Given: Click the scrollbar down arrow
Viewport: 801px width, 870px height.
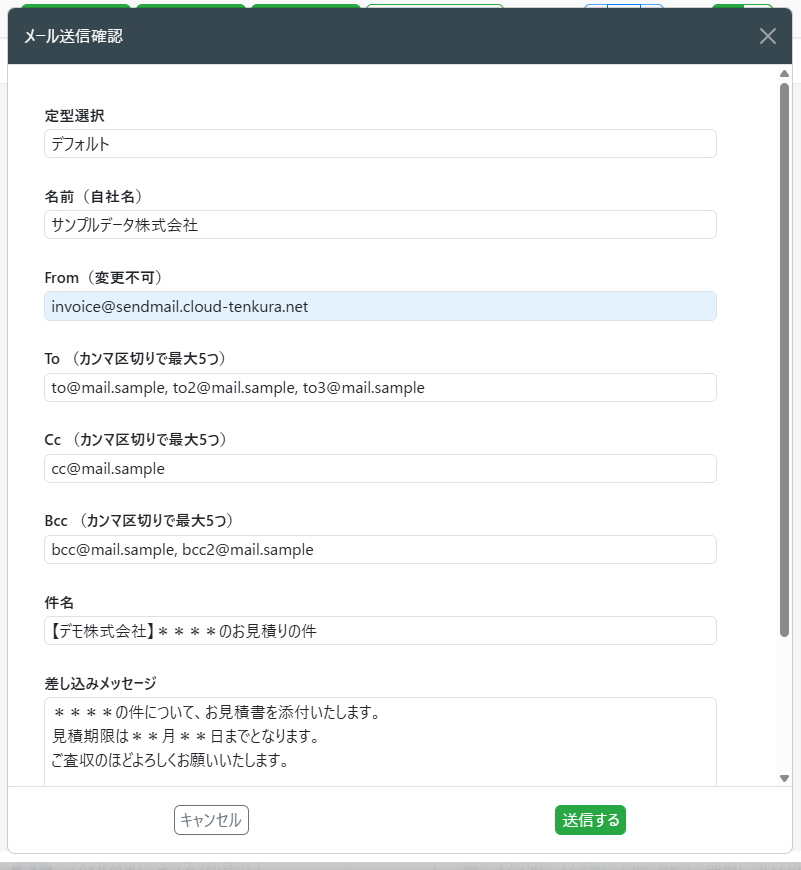Looking at the screenshot, I should 785,778.
